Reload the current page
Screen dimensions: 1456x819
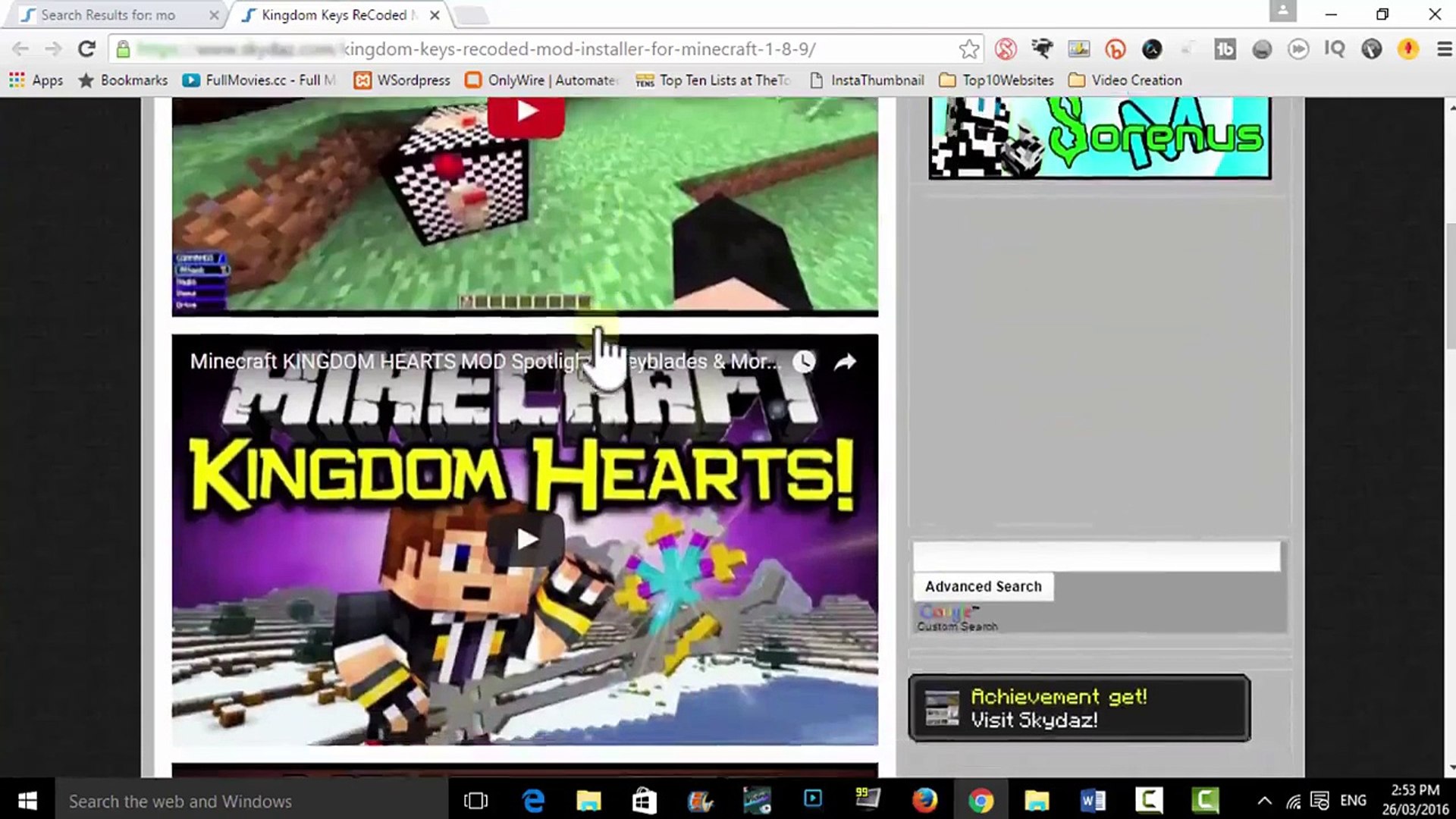[x=86, y=49]
